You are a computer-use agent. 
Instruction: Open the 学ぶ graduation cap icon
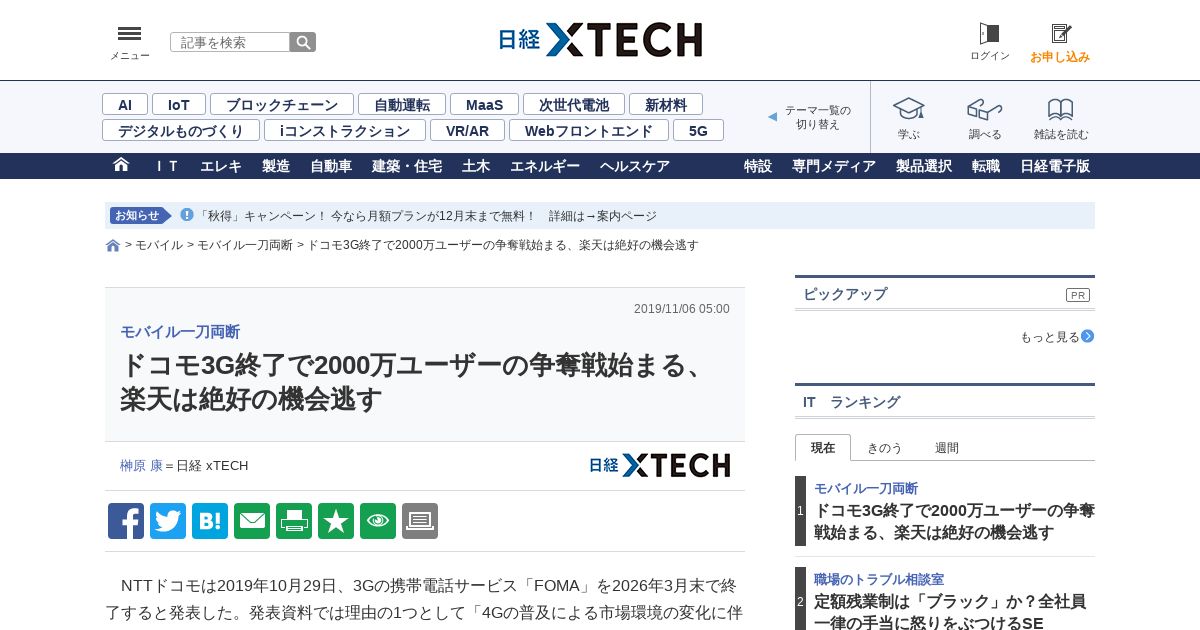[909, 108]
